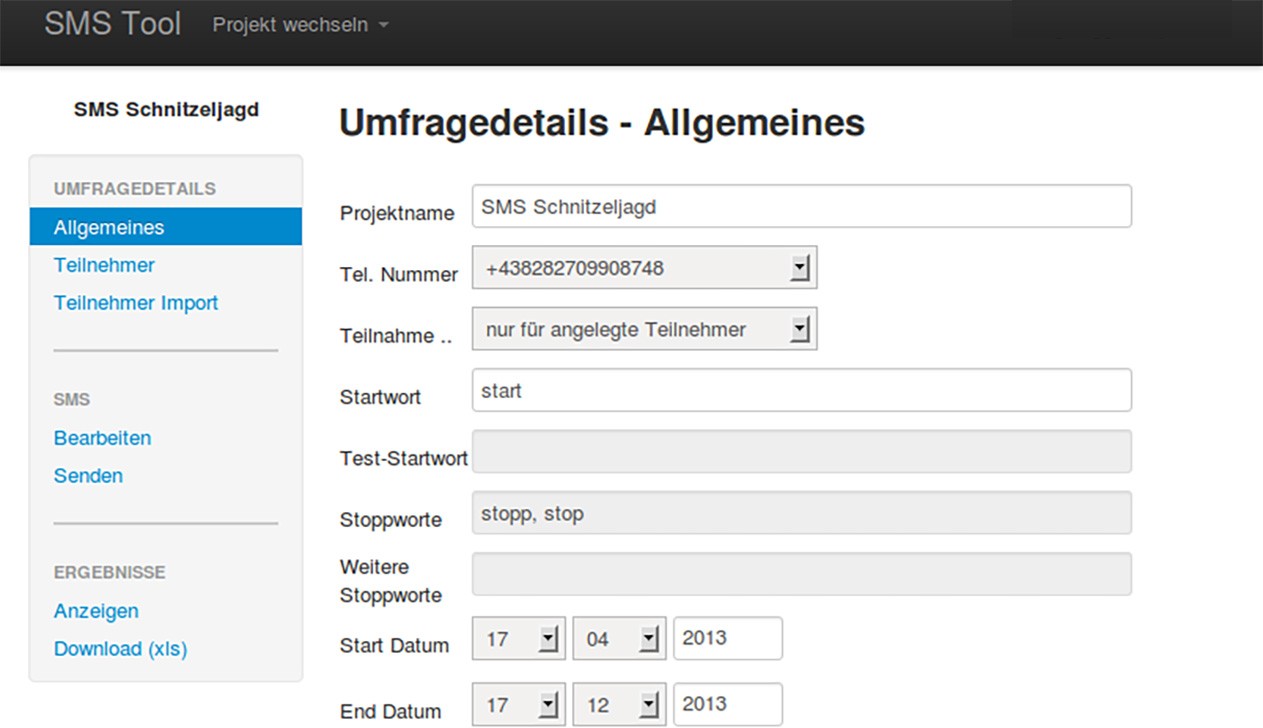Click the Weitere Stoppworte field
Screen dimensions: 1263x728
click(801, 574)
